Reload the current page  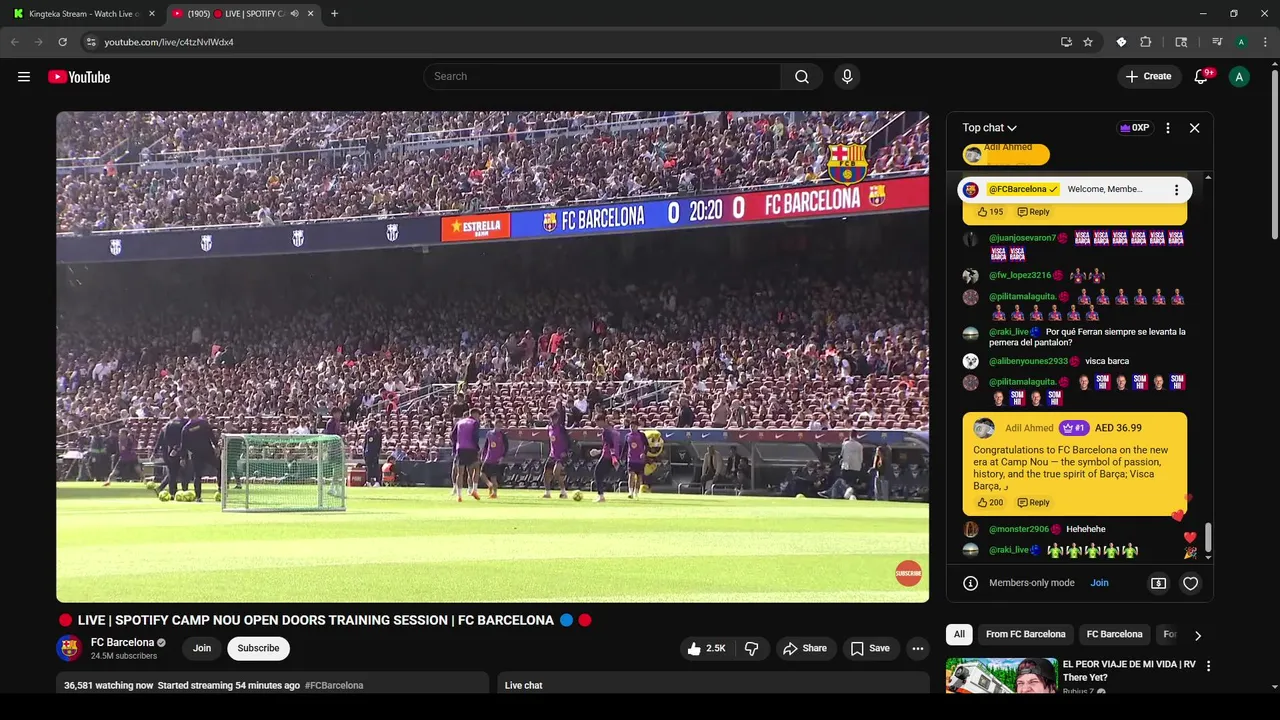coord(62,42)
